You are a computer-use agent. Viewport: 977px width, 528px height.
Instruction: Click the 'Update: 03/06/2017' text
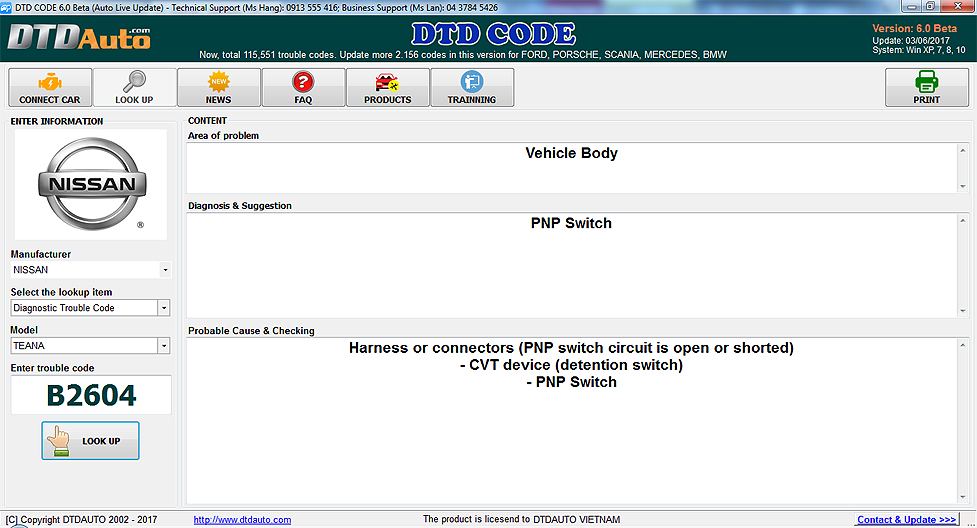click(x=910, y=41)
